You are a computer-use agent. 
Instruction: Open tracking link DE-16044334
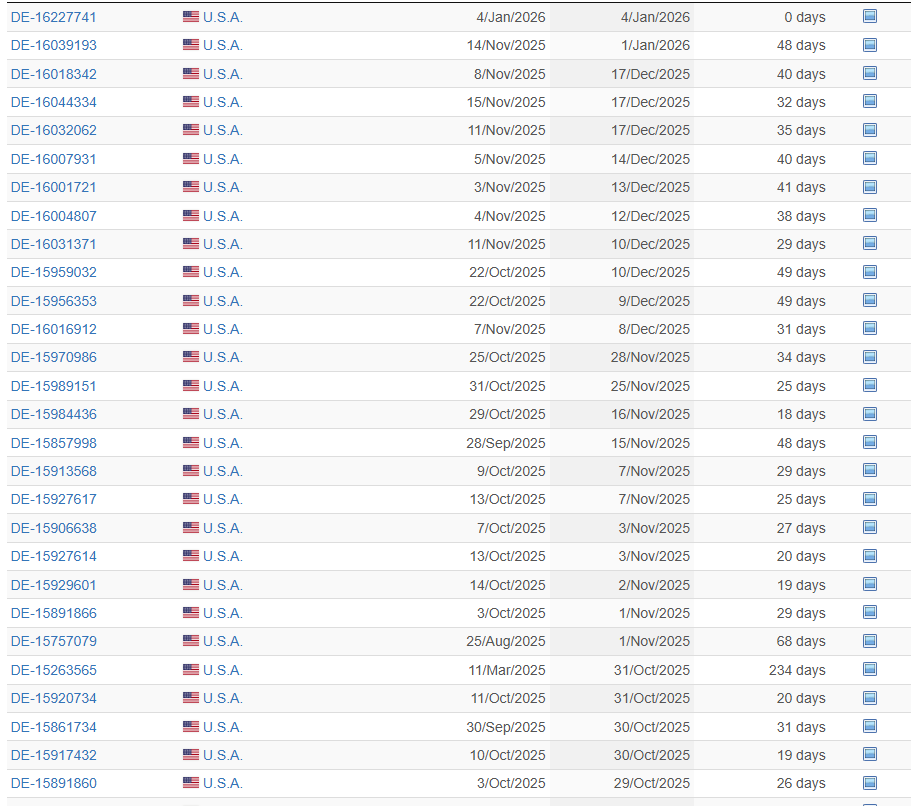(x=54, y=102)
